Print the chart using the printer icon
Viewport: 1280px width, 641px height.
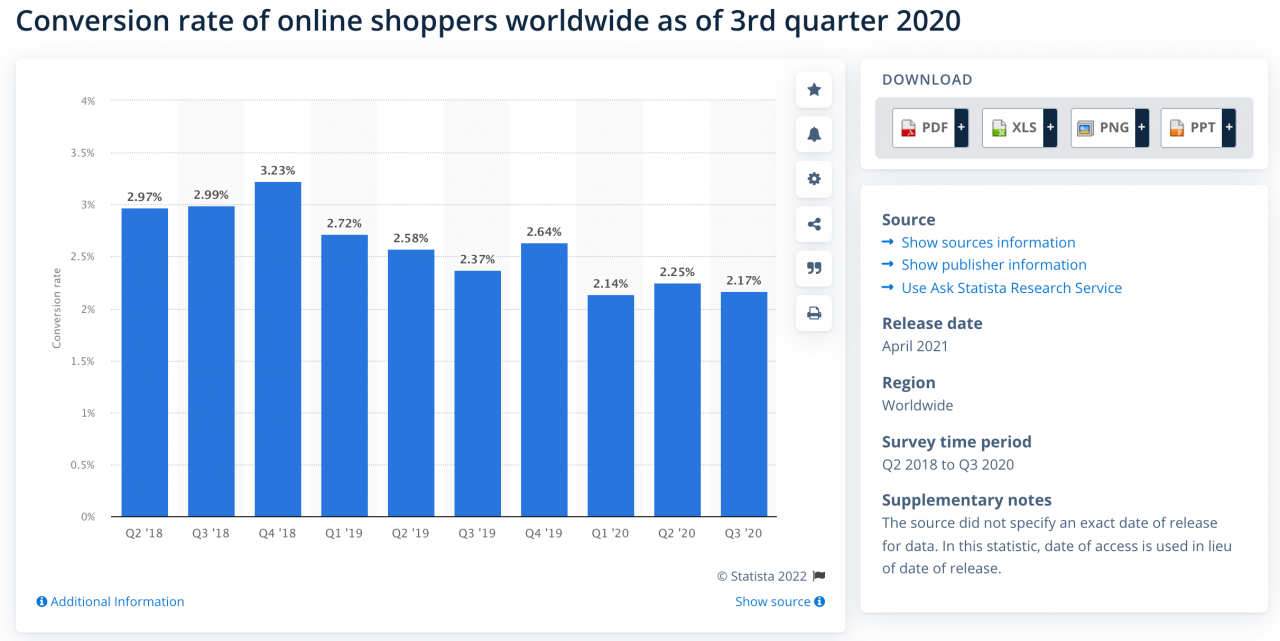tap(813, 313)
